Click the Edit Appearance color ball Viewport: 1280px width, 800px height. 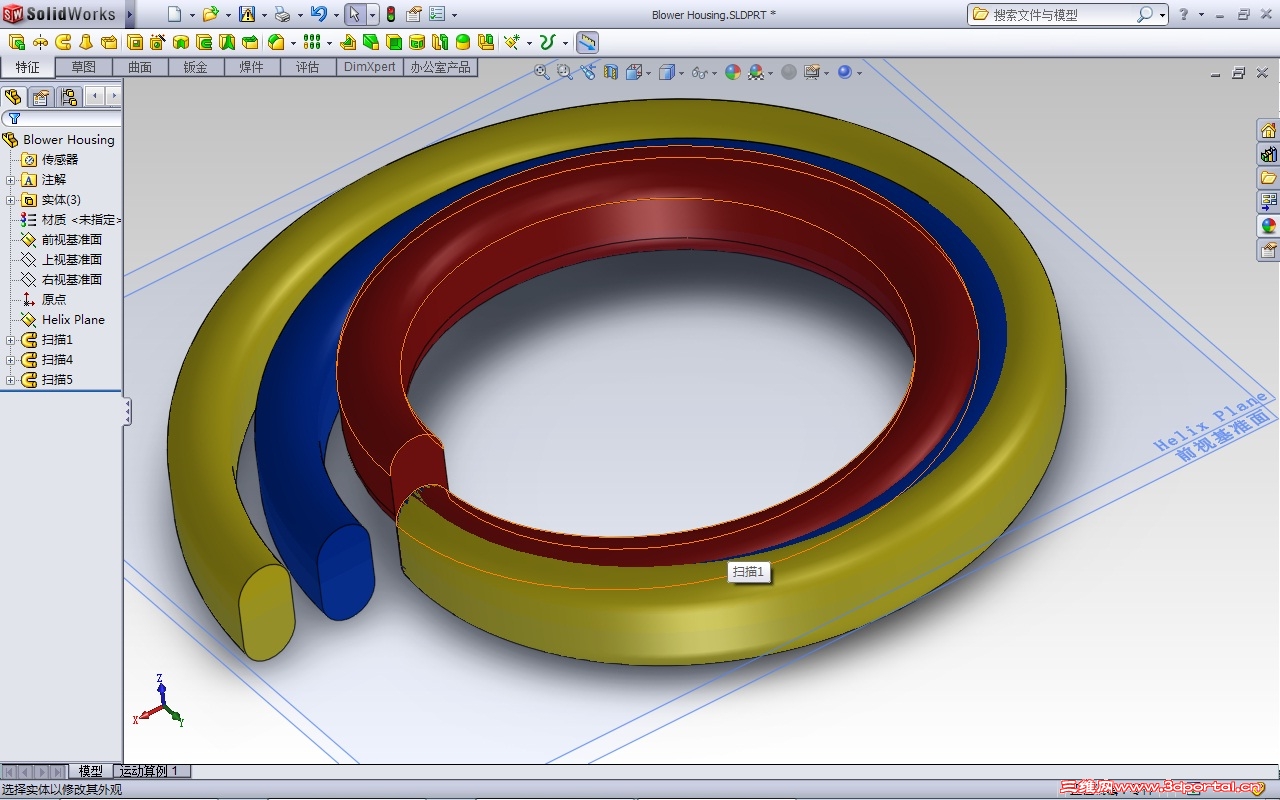pyautogui.click(x=733, y=72)
